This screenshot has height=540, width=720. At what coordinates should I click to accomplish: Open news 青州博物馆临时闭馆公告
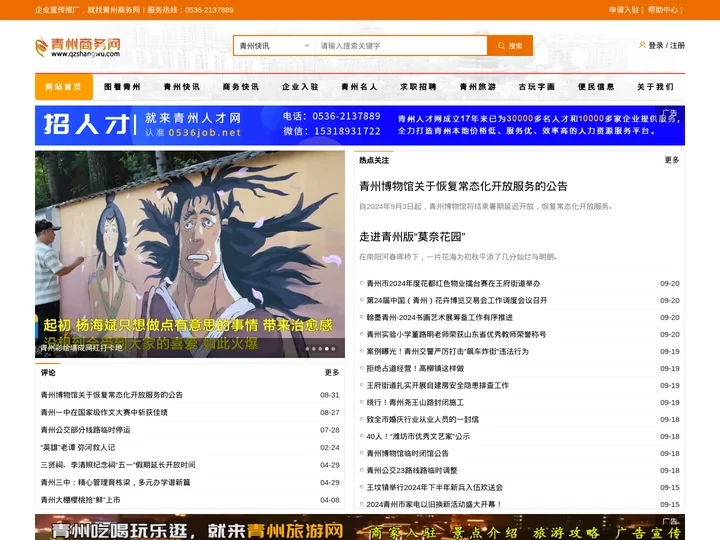point(408,454)
